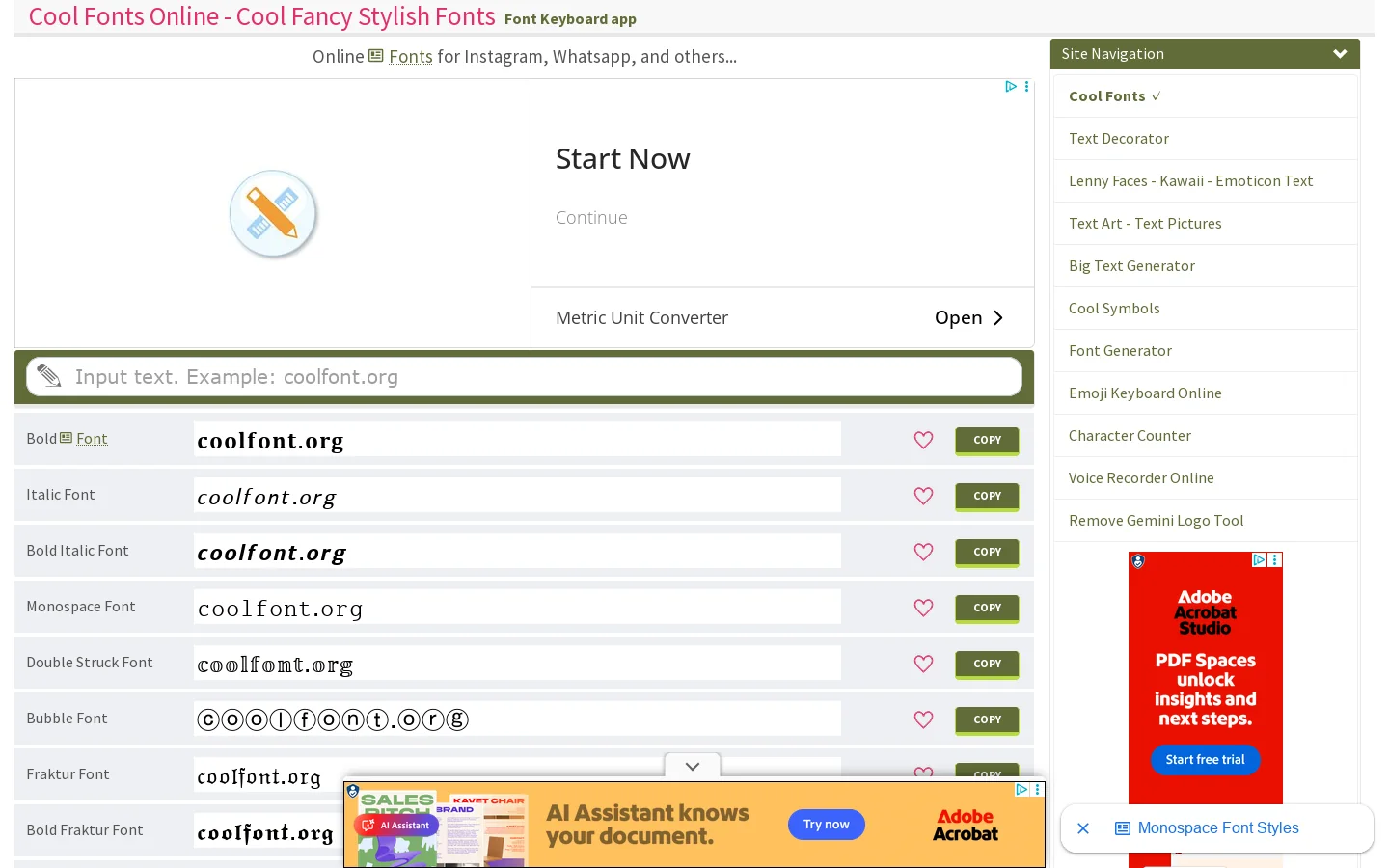1389x868 pixels.
Task: Open the Metric Unit Converter ad arrow
Action: point(998,318)
